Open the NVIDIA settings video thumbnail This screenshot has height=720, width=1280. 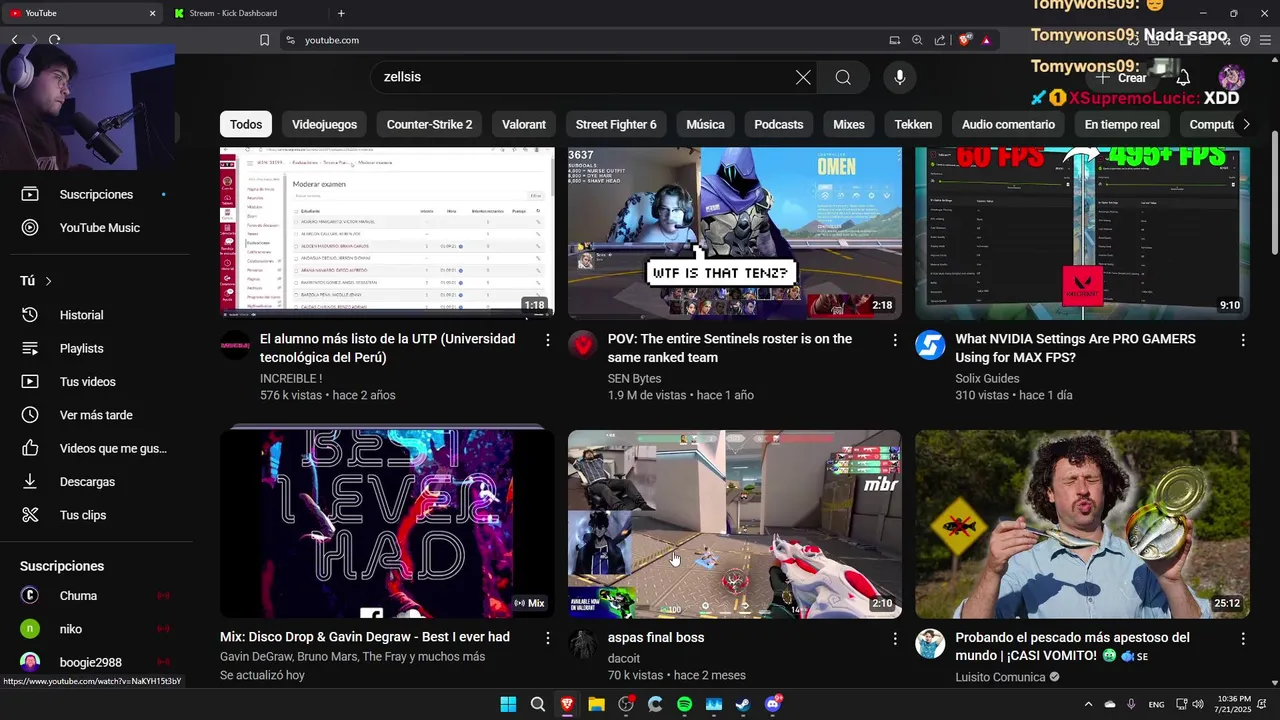point(1082,232)
